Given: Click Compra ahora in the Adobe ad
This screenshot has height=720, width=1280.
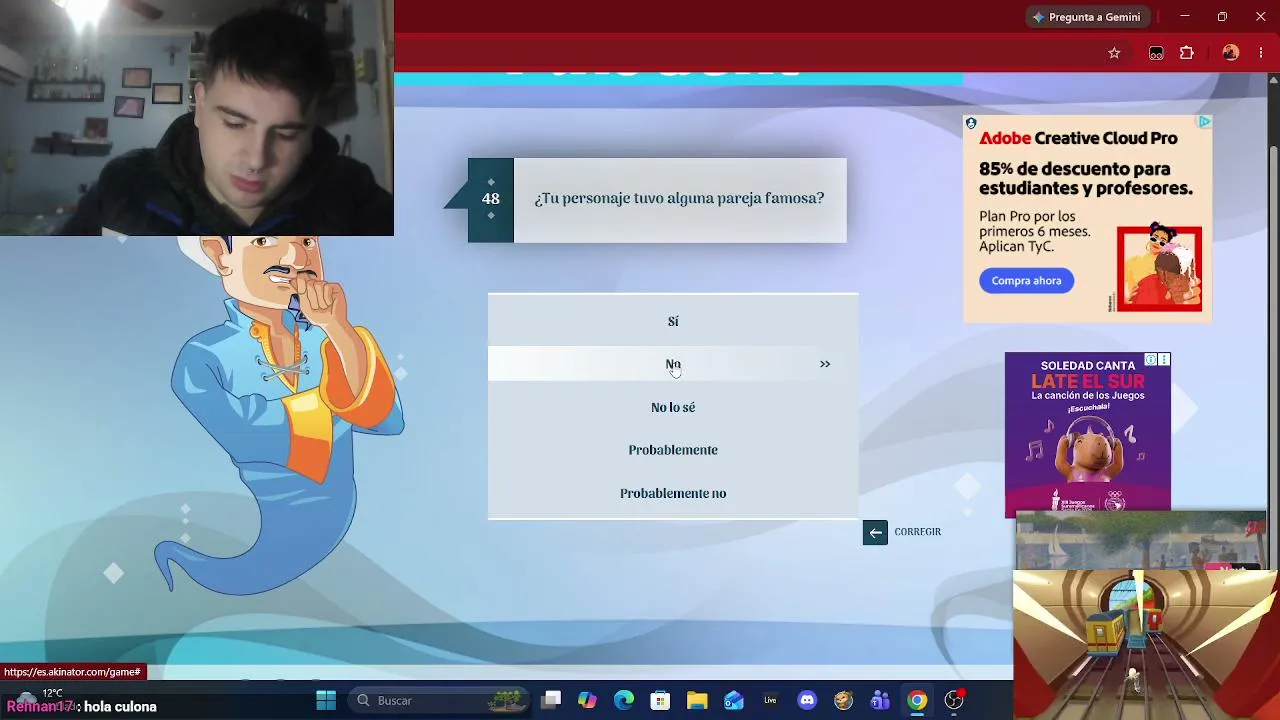Looking at the screenshot, I should coord(1027,281).
